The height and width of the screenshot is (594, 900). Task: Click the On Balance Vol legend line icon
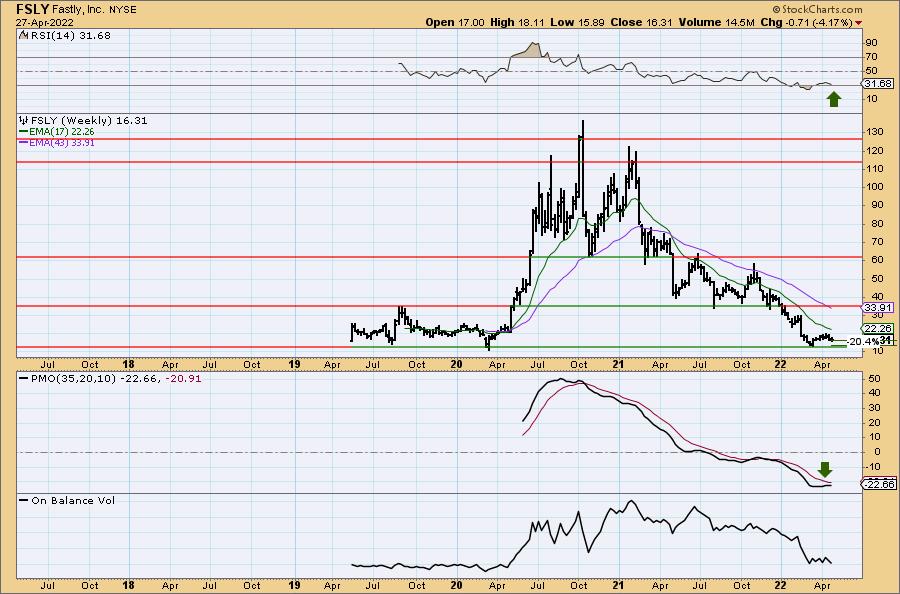tap(24, 500)
